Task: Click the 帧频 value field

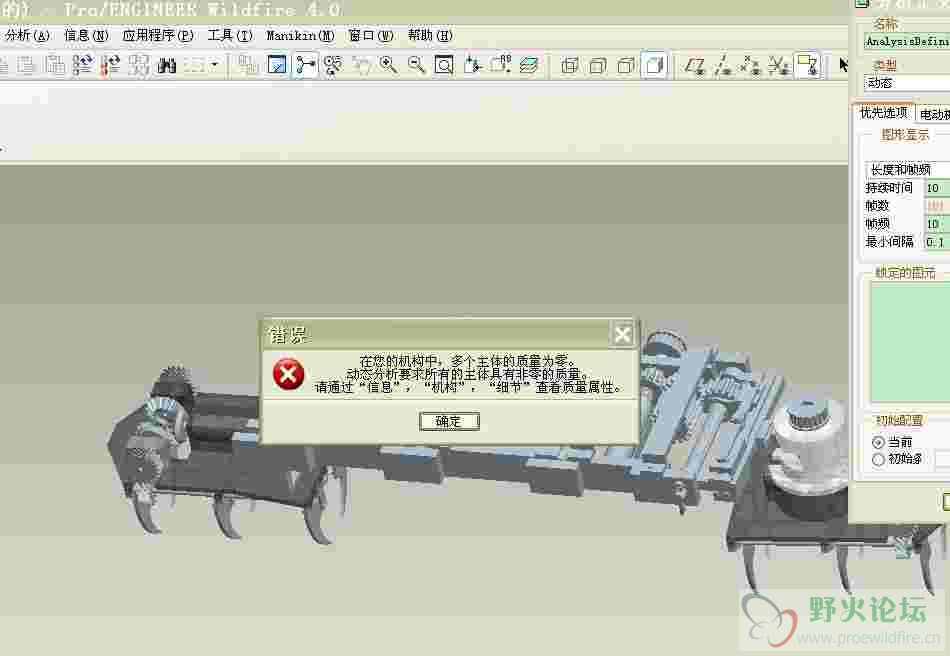Action: pyautogui.click(x=937, y=224)
